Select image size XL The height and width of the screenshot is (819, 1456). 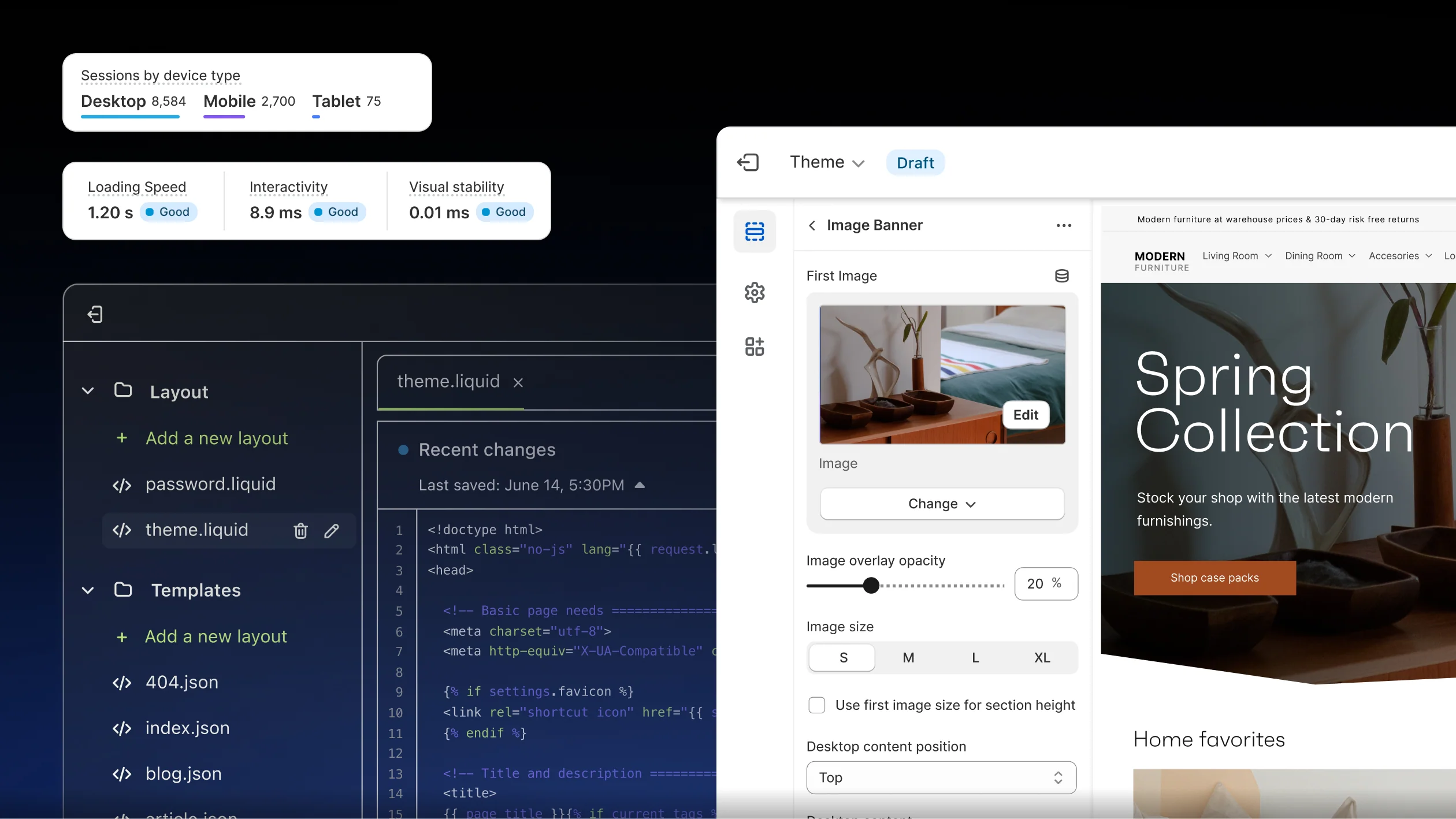click(x=1042, y=658)
